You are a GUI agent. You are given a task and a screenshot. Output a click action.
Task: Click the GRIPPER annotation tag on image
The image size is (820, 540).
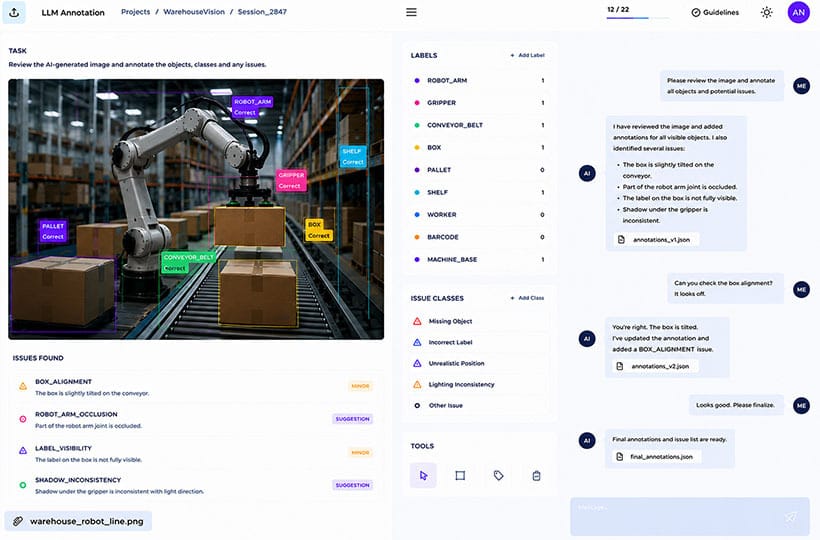click(291, 180)
